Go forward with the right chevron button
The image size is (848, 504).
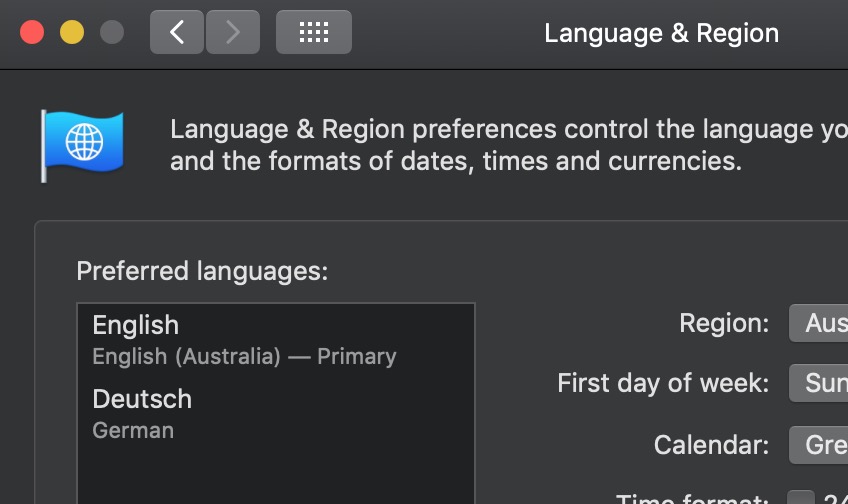click(x=233, y=32)
